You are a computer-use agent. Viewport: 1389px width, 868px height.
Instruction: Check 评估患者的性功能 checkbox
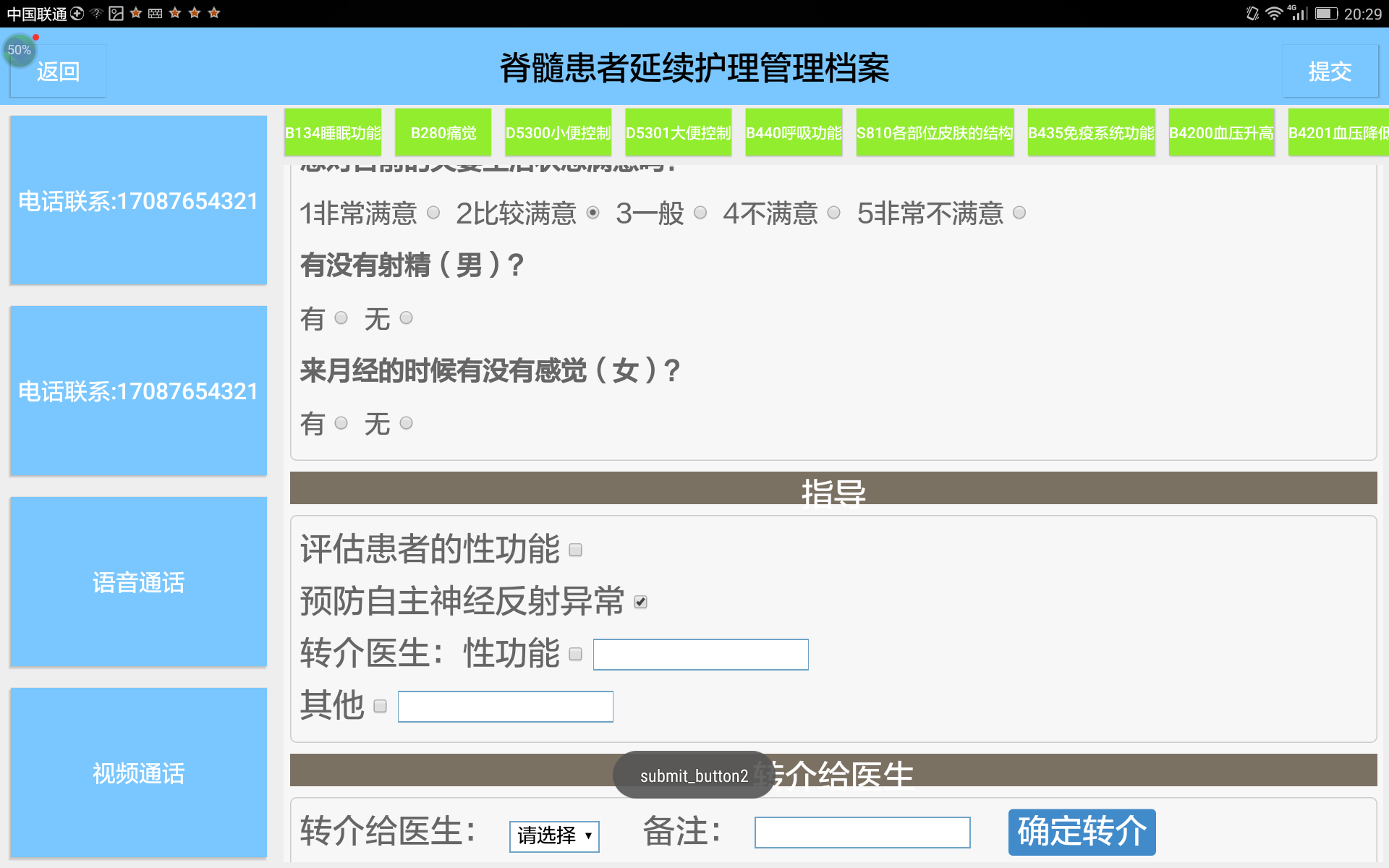point(576,550)
